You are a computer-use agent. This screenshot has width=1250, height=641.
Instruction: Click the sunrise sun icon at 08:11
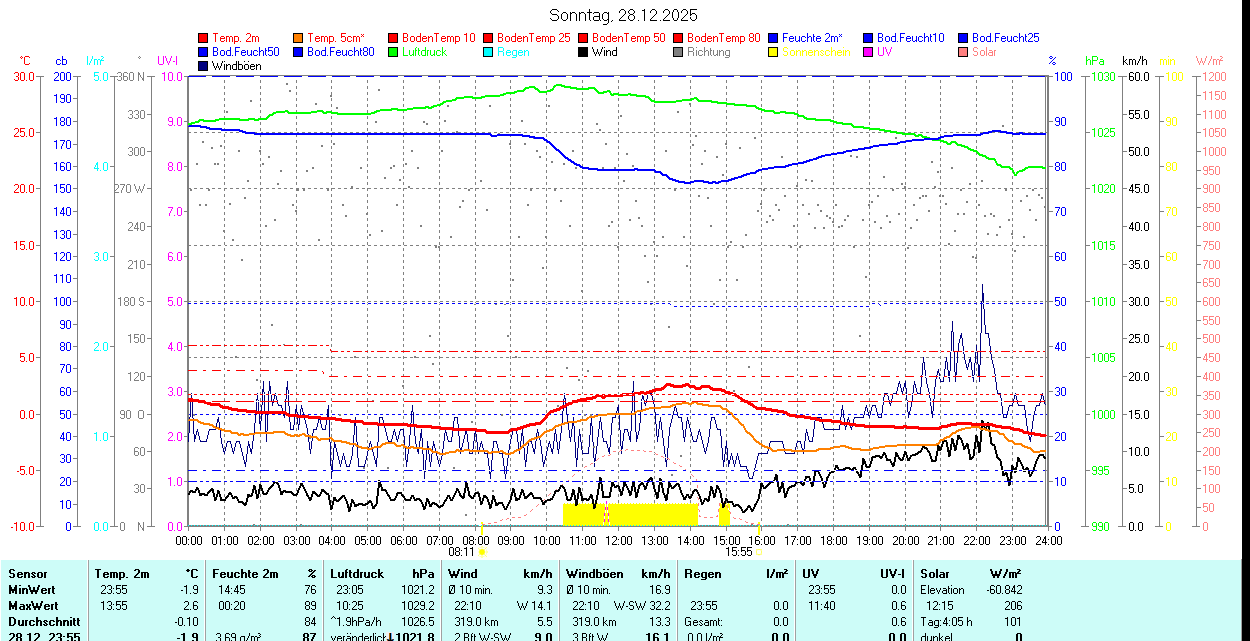(x=482, y=551)
